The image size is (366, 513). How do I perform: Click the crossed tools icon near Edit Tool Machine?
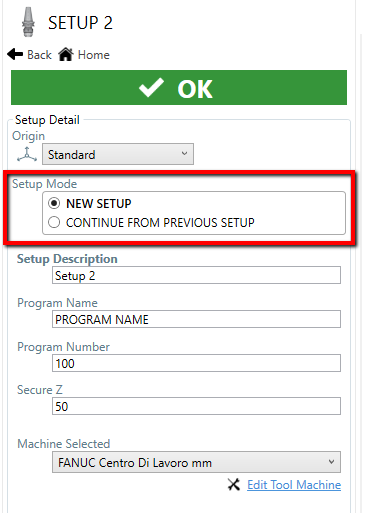pyautogui.click(x=234, y=484)
